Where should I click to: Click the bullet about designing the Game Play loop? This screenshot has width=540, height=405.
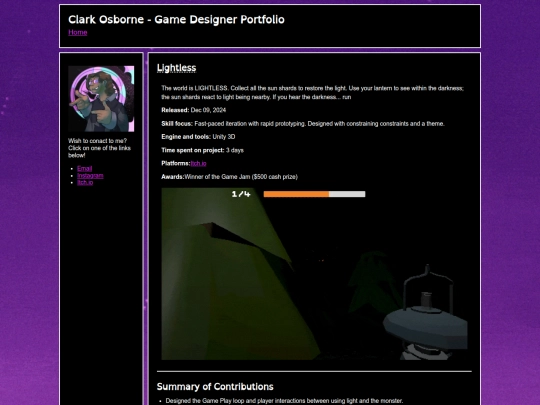tap(284, 401)
